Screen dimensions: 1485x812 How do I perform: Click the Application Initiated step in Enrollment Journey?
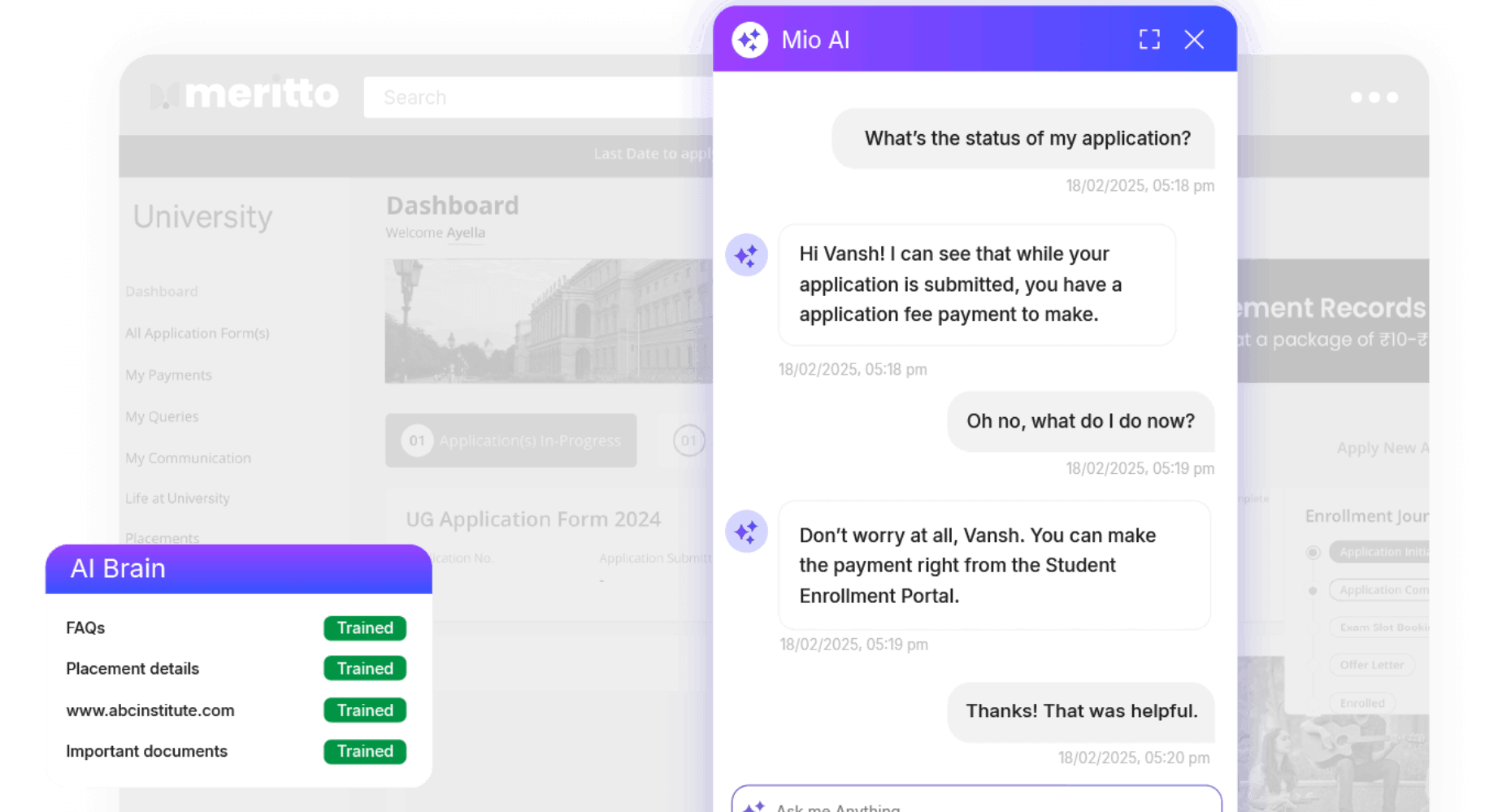tap(1379, 552)
